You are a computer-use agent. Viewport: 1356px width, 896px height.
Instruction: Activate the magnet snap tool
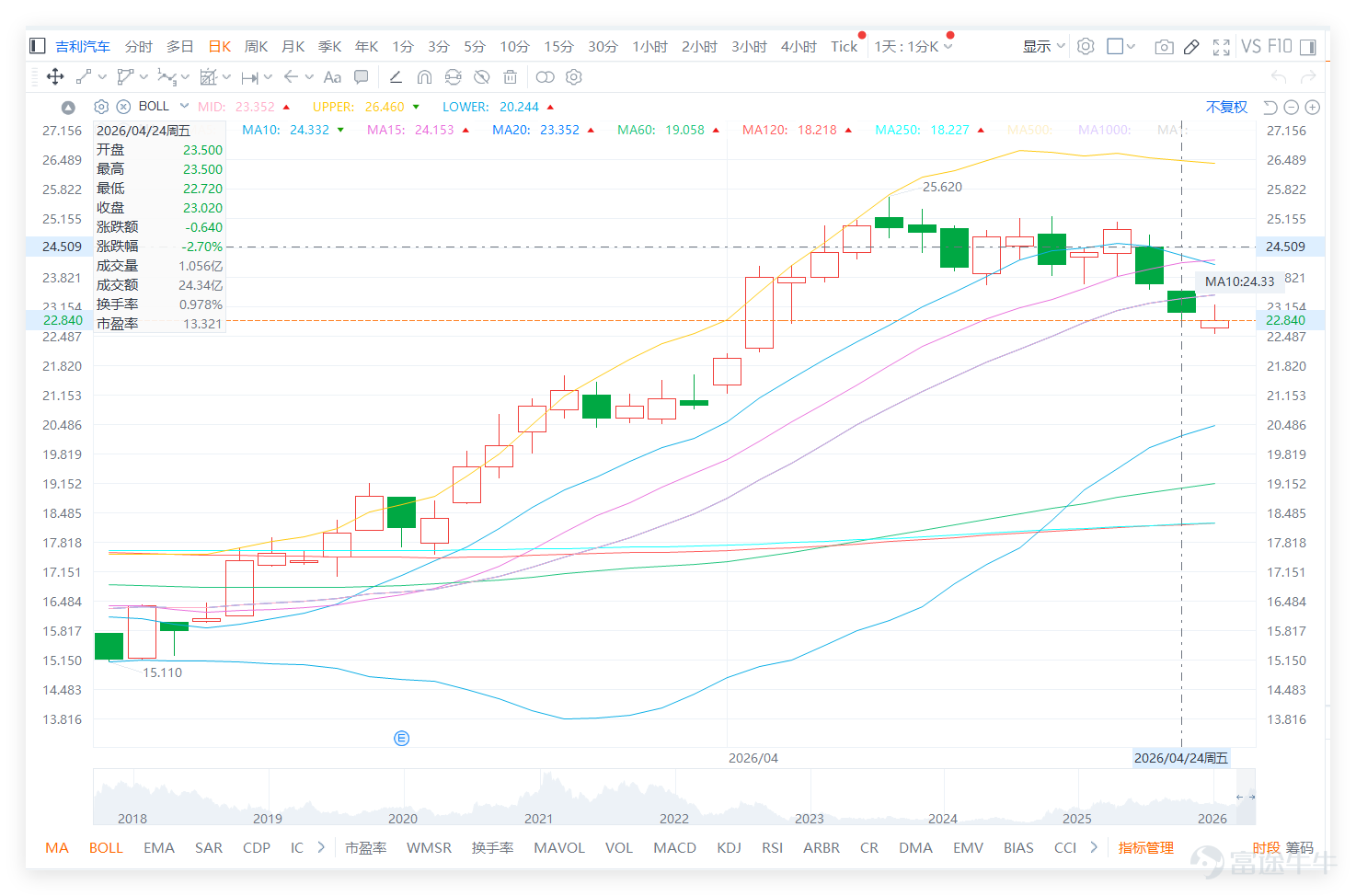(424, 77)
